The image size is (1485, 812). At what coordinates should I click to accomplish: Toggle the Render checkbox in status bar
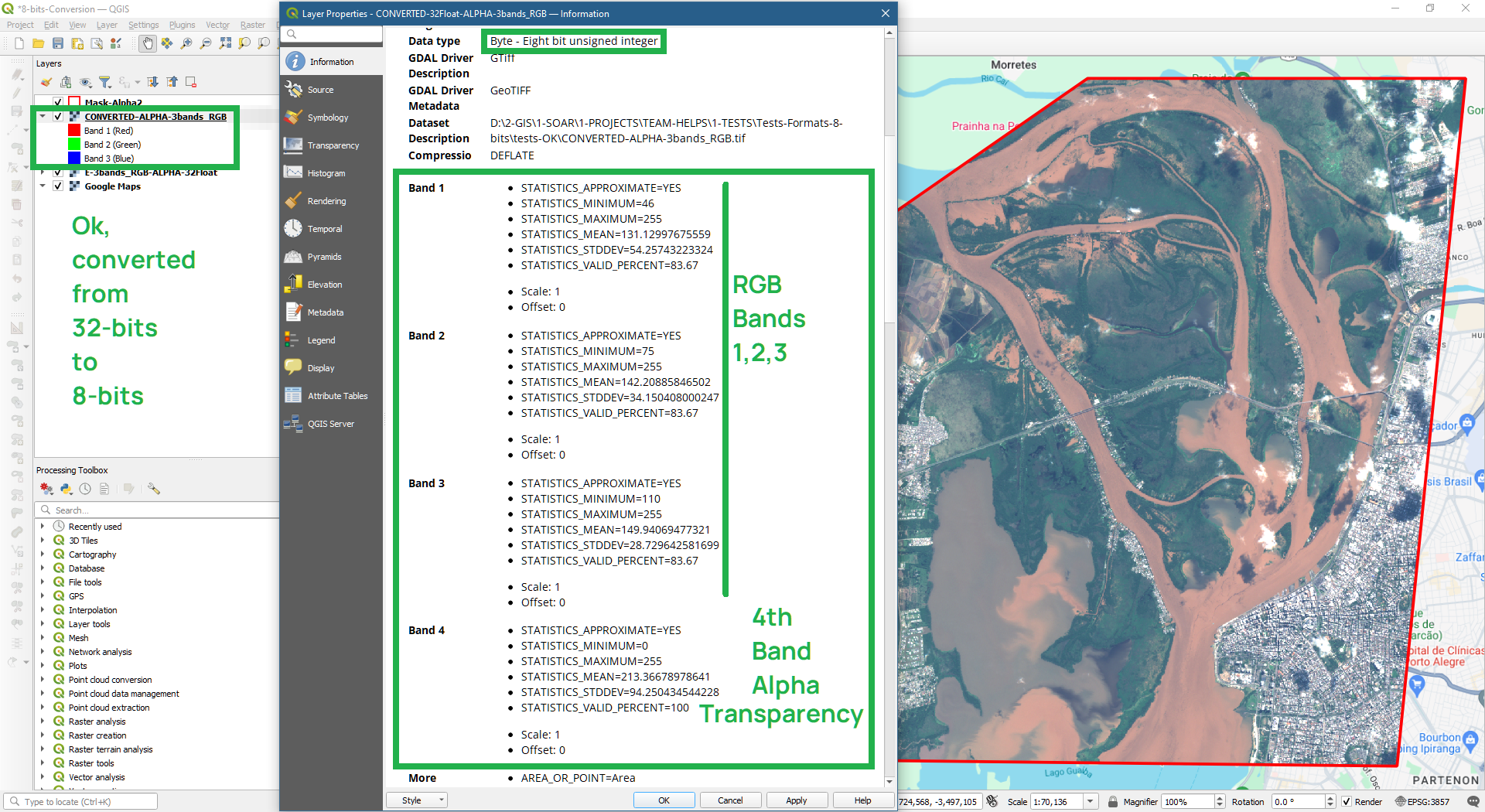(x=1347, y=802)
